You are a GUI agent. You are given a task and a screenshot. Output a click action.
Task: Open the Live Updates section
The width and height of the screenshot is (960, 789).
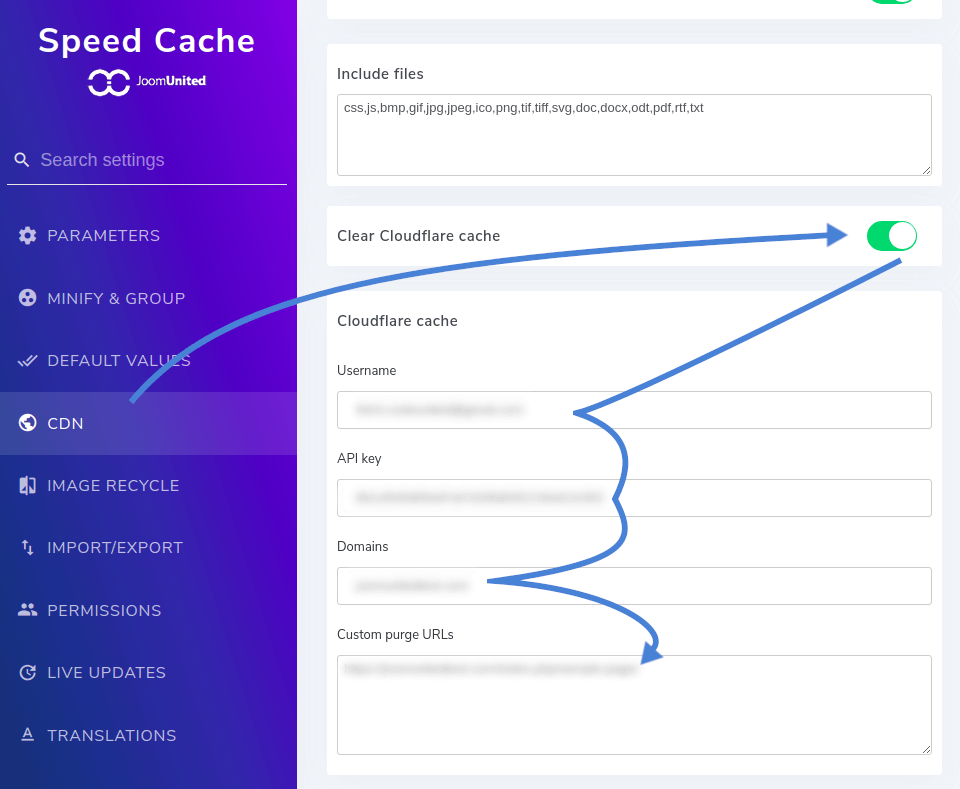[x=106, y=673]
